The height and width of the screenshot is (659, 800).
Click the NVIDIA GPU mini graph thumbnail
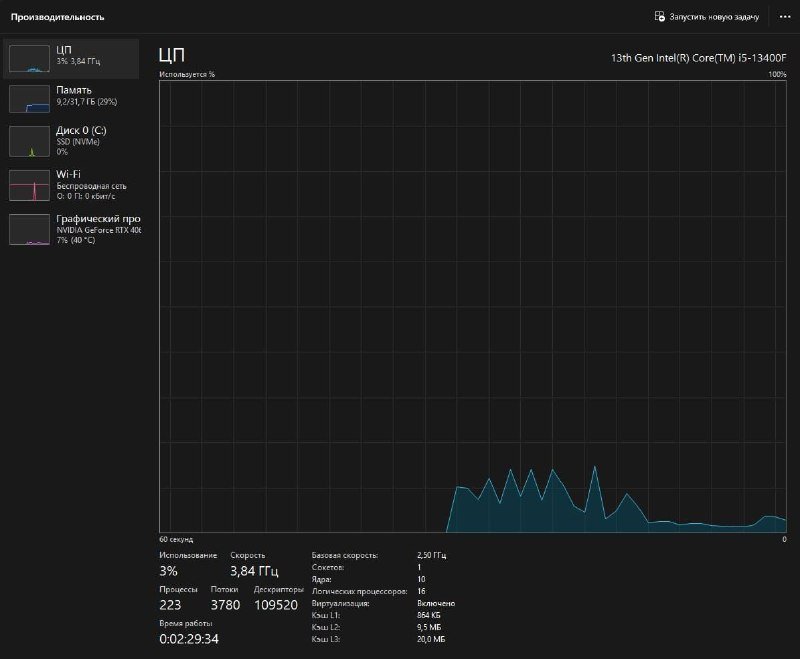(29, 229)
